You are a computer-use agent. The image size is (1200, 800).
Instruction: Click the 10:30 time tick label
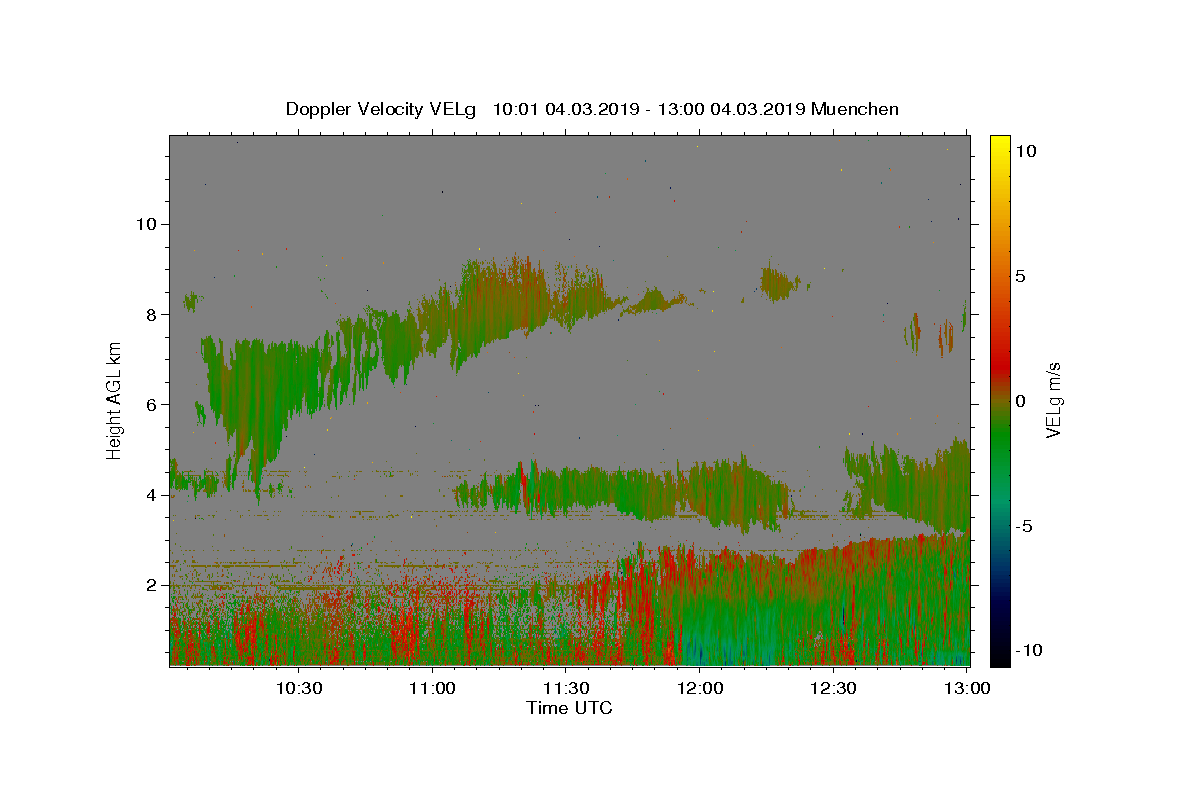[298, 688]
